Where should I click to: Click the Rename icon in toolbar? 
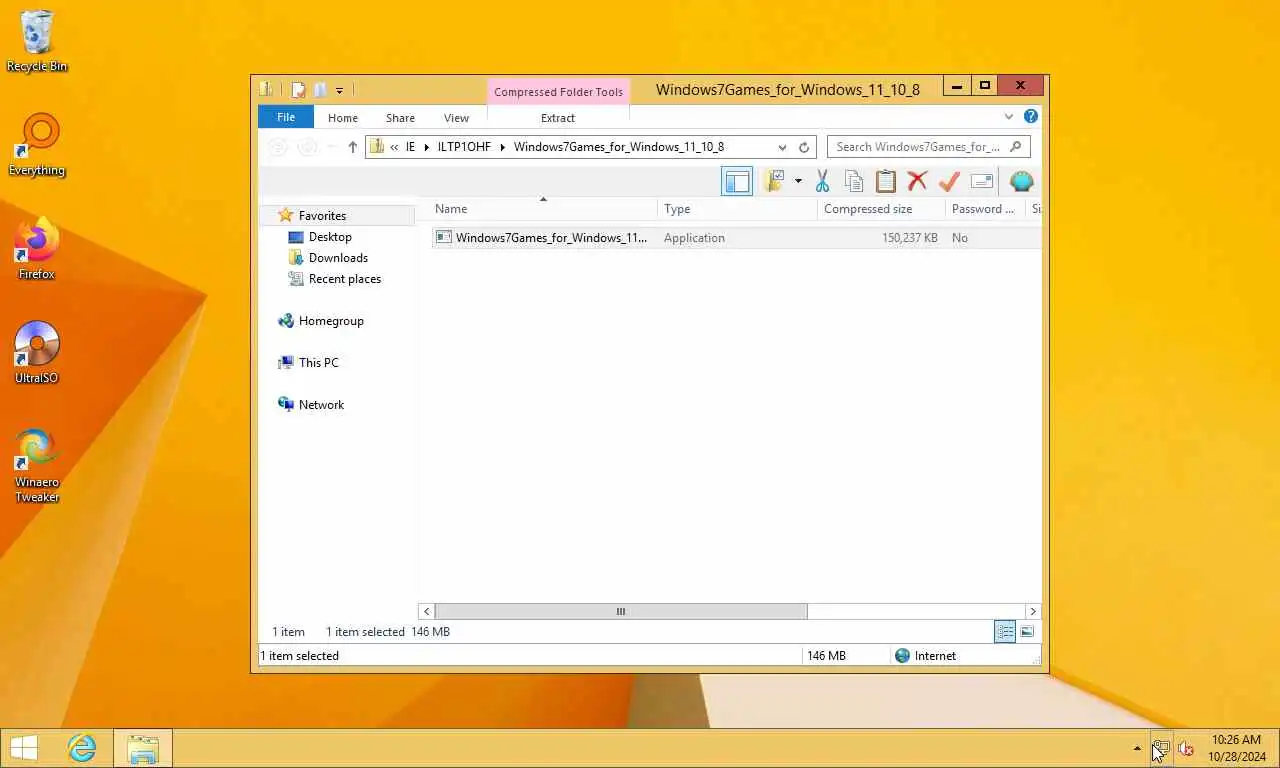981,181
